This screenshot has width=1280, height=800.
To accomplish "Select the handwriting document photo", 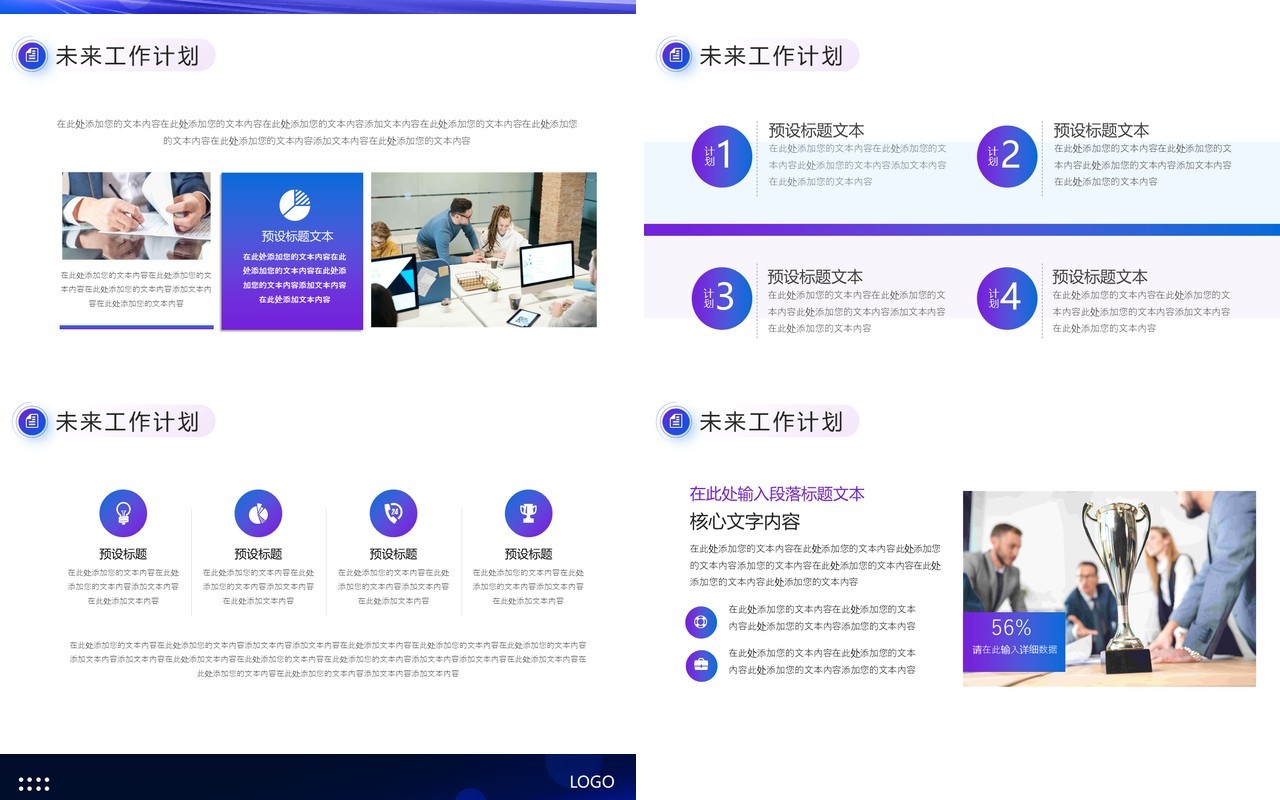I will pos(136,216).
